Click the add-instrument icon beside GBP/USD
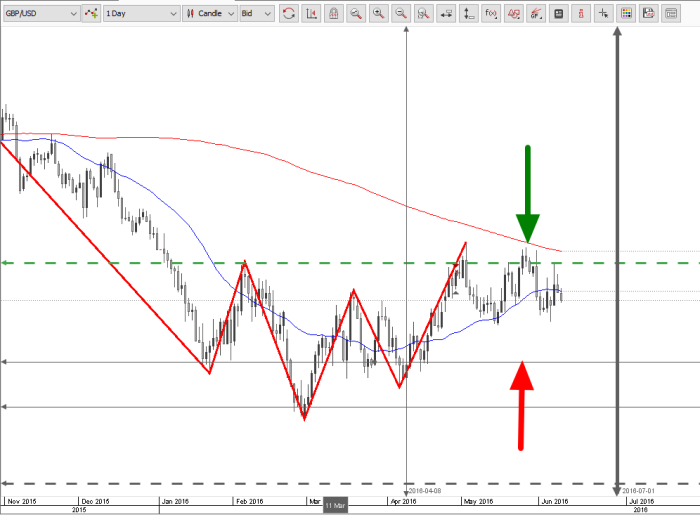 [92, 13]
